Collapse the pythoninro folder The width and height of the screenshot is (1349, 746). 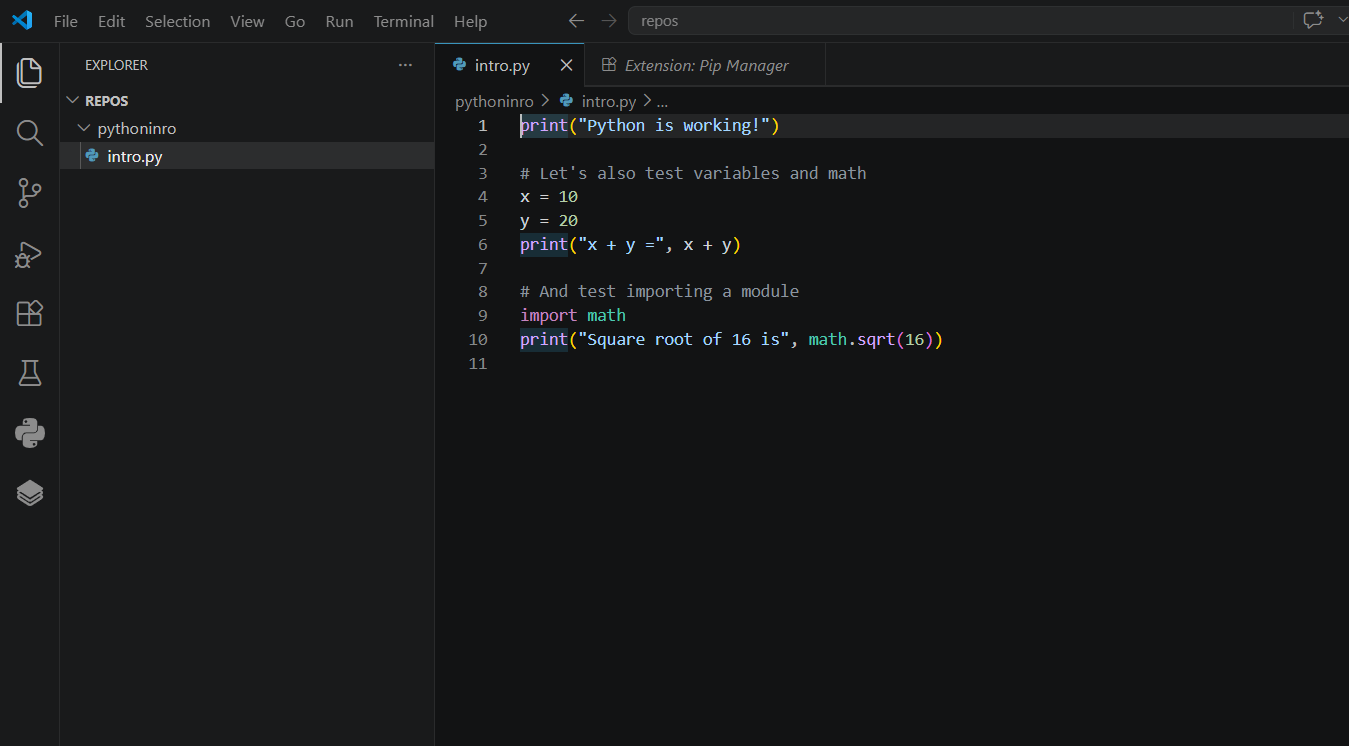(x=84, y=129)
